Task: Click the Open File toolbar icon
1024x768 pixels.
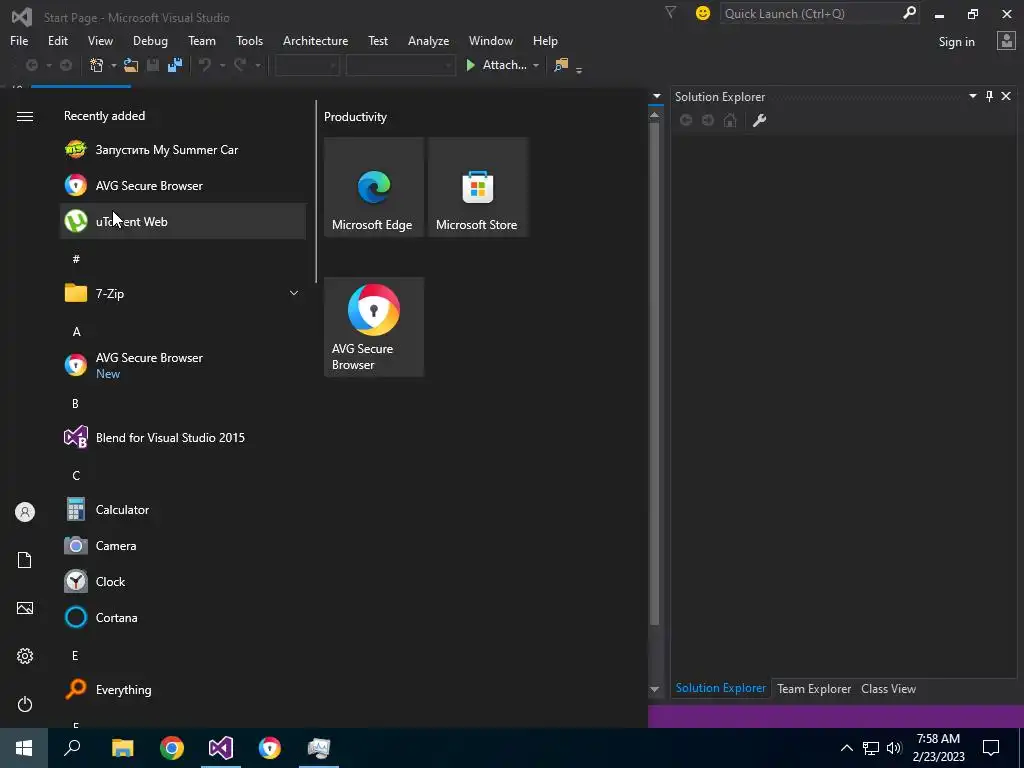Action: pyautogui.click(x=131, y=65)
